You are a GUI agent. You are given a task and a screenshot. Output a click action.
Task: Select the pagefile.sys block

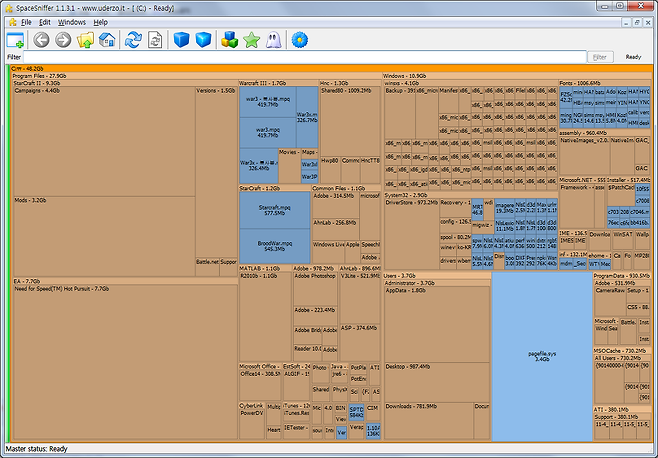coord(542,356)
